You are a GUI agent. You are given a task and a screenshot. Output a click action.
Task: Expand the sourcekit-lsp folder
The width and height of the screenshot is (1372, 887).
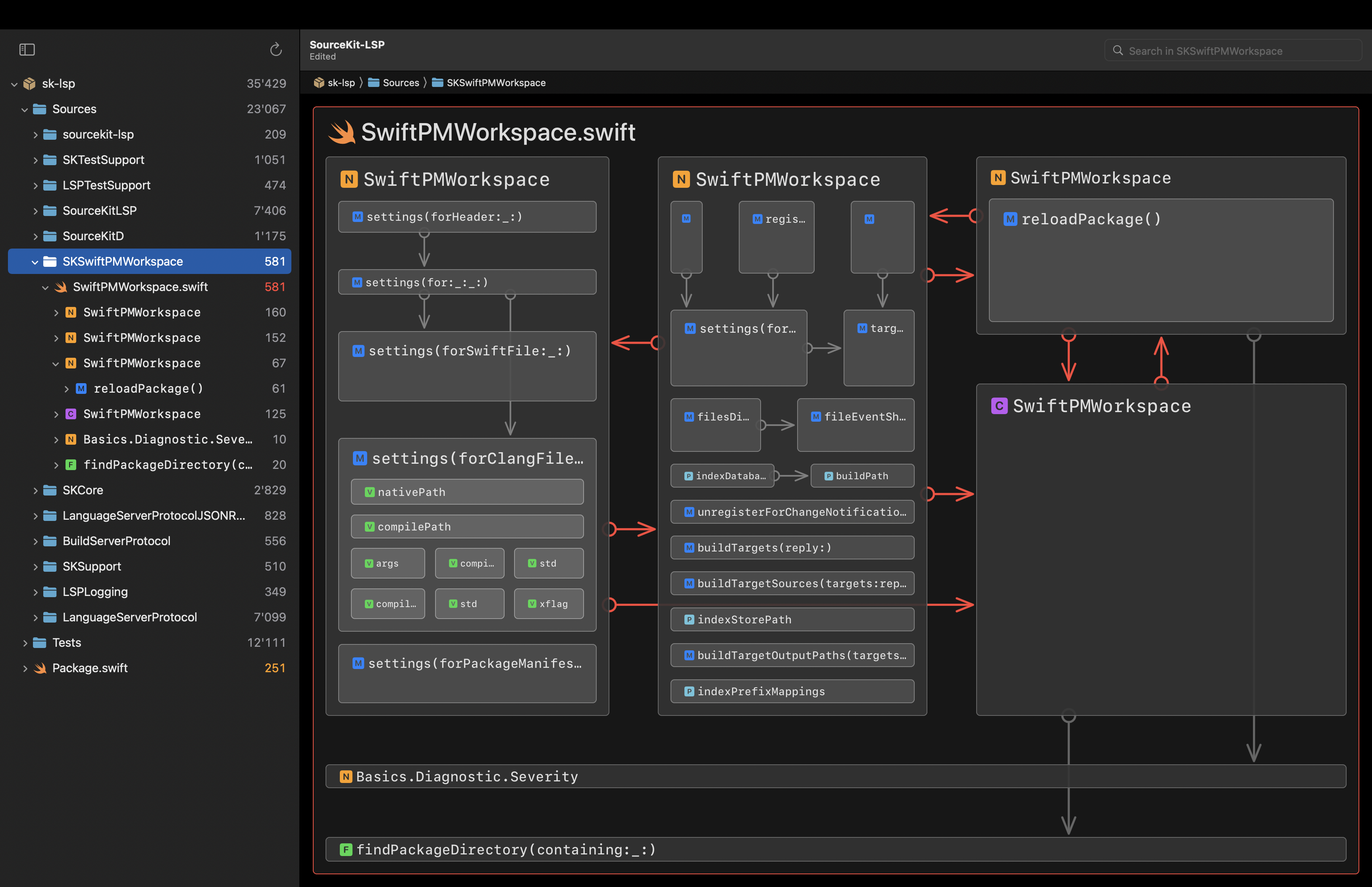tap(35, 135)
